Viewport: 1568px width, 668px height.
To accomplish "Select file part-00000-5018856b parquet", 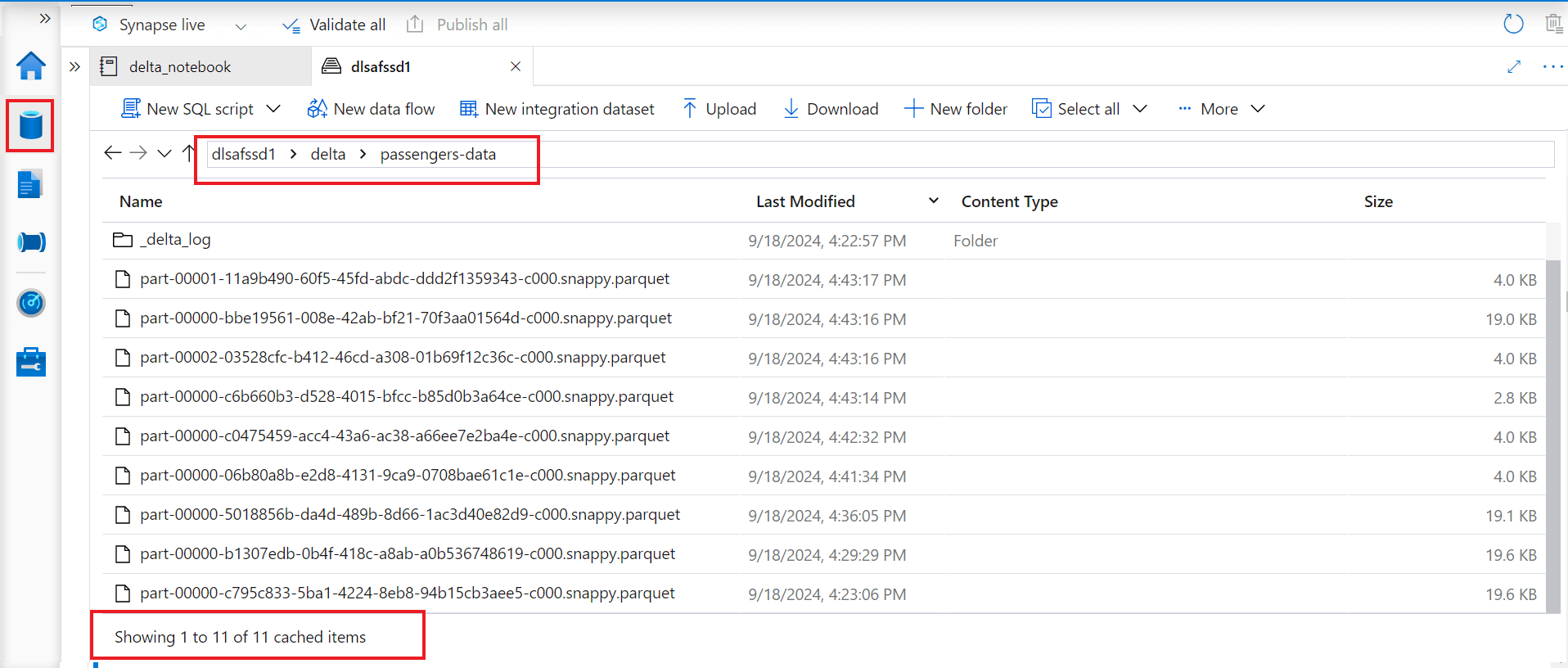I will tap(410, 515).
